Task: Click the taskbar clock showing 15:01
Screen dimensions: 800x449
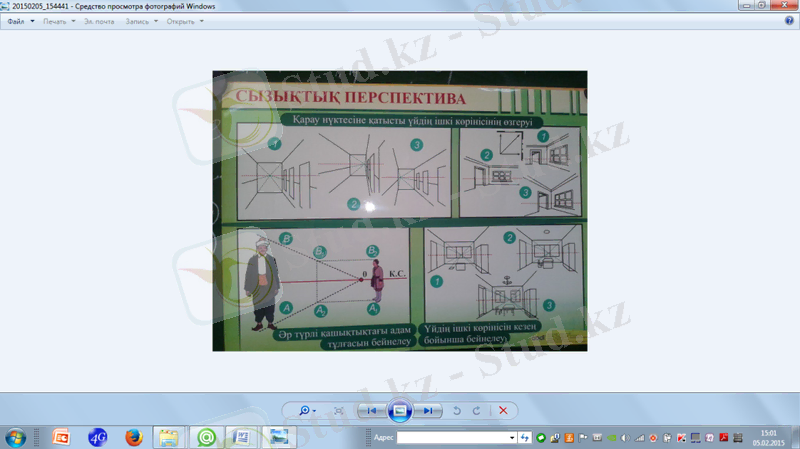Action: click(x=768, y=437)
